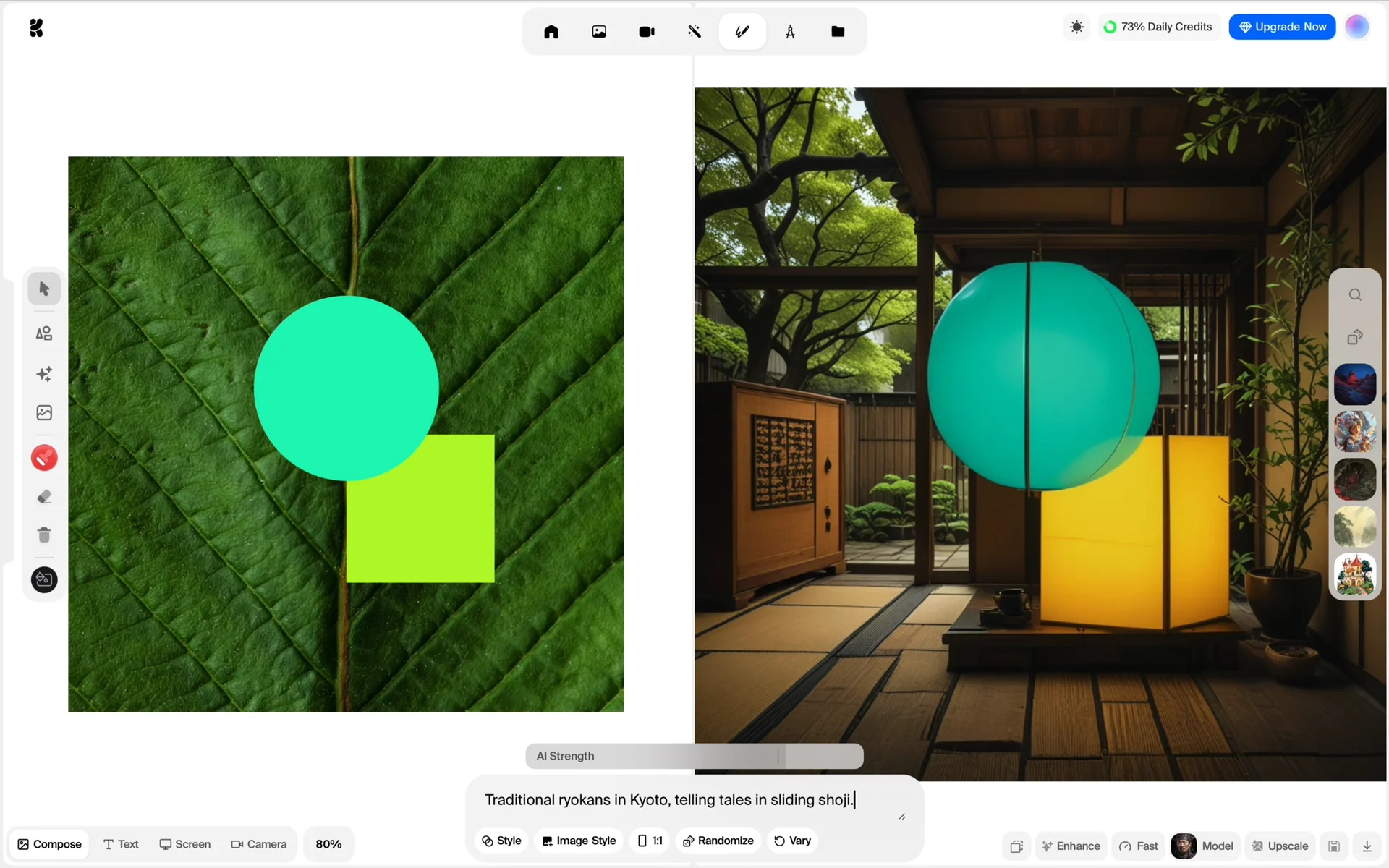
Task: Select the eraser tool
Action: (x=44, y=497)
